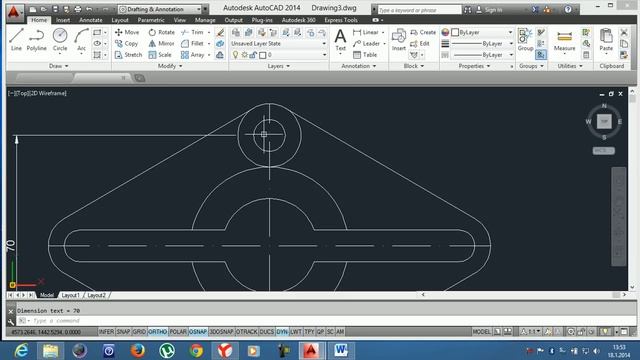Toggle SNAP mode in status bar
Screen dimensions: 640x360
pos(123,332)
